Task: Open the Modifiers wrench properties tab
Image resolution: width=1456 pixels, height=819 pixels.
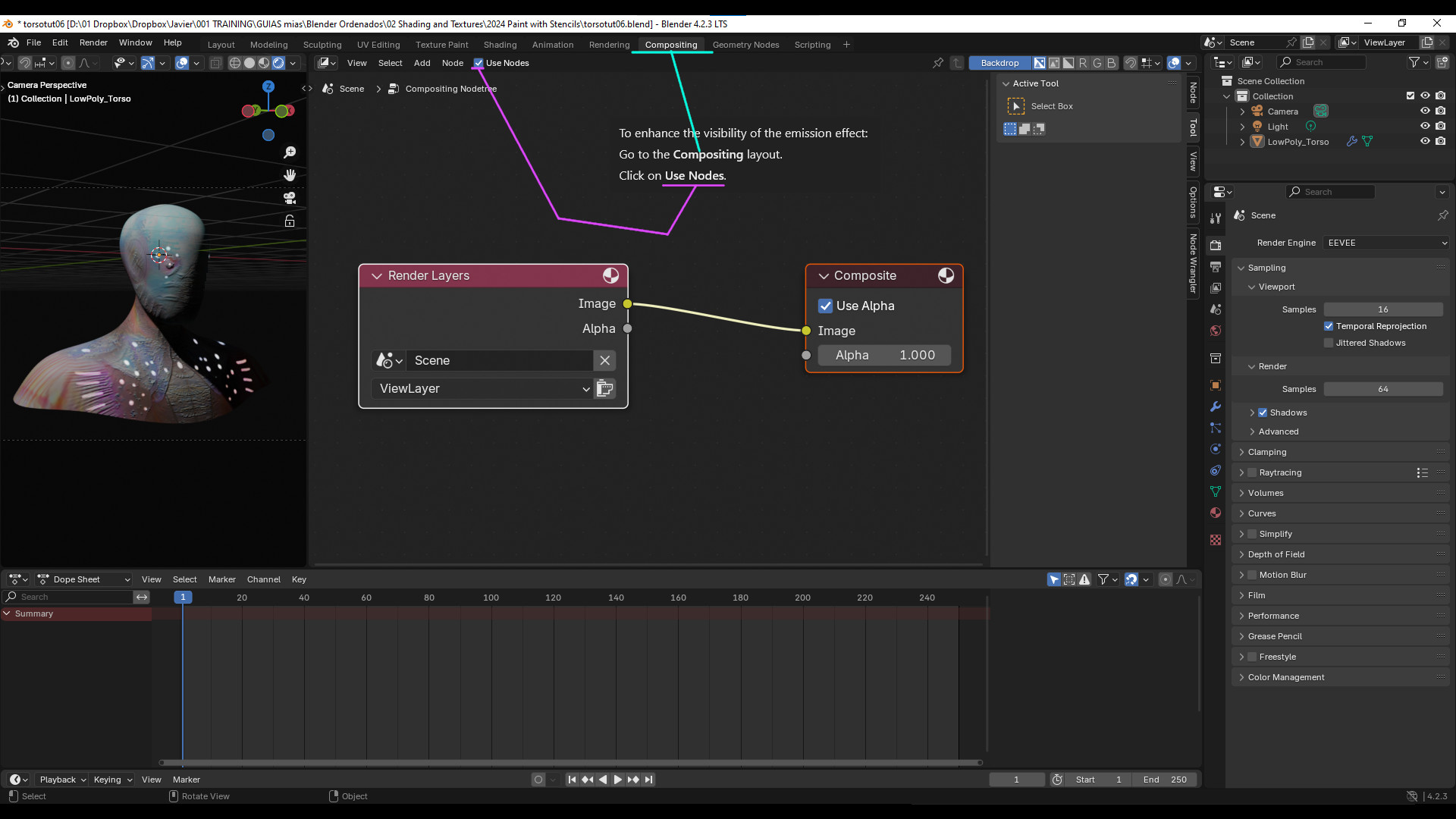Action: [x=1216, y=406]
